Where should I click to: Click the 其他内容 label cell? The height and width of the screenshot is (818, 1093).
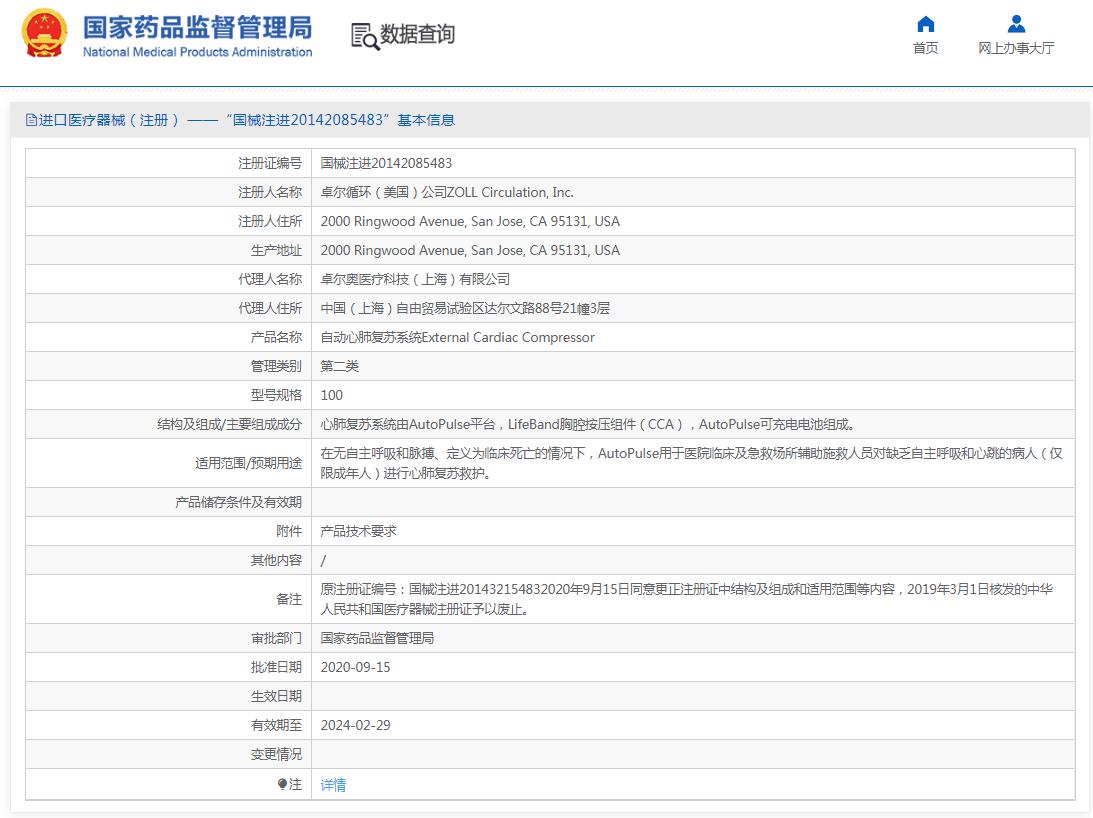click(x=168, y=560)
